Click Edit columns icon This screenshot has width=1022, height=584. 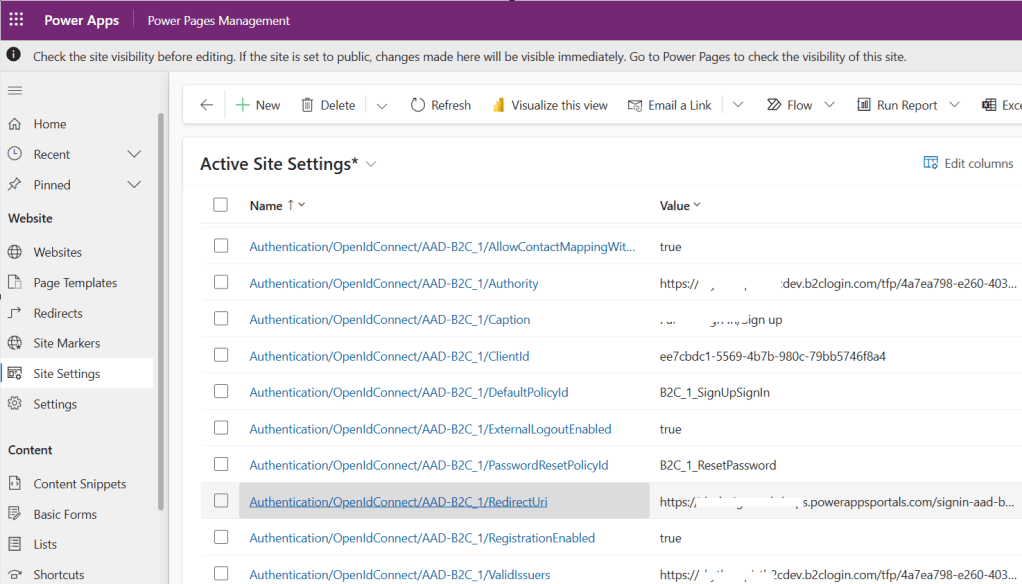(930, 163)
